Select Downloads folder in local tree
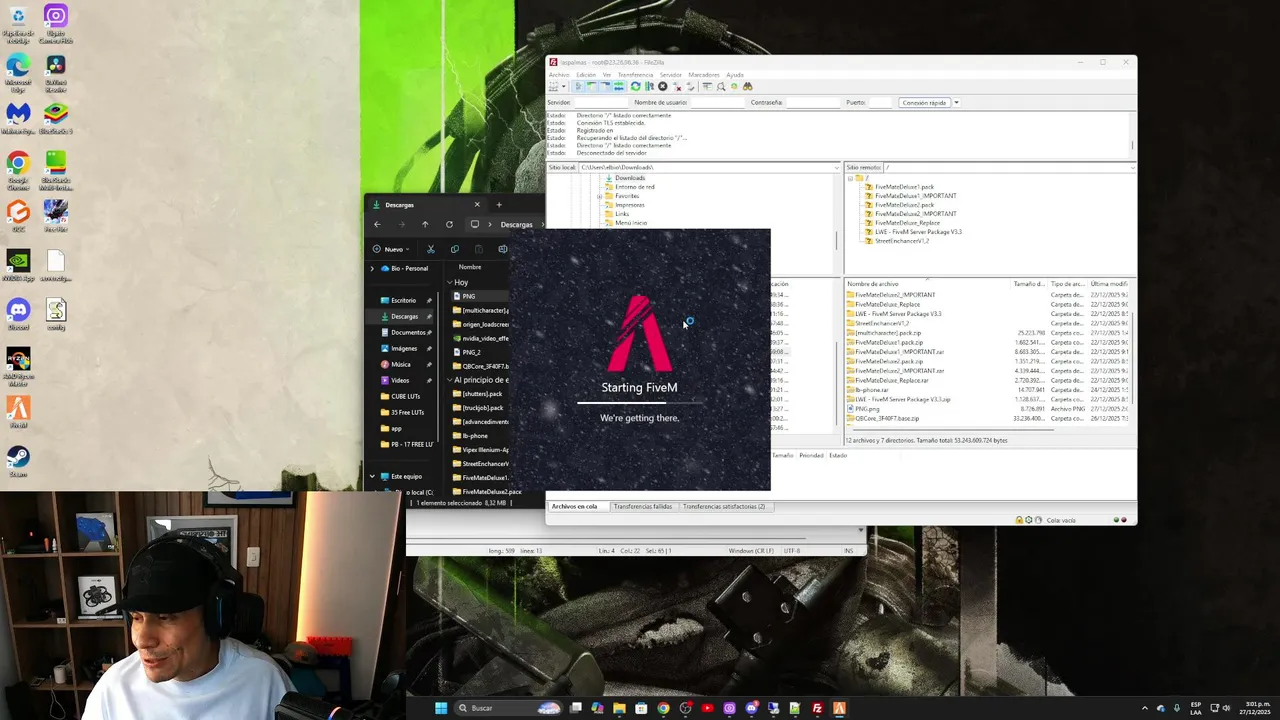The height and width of the screenshot is (720, 1280). pos(630,178)
